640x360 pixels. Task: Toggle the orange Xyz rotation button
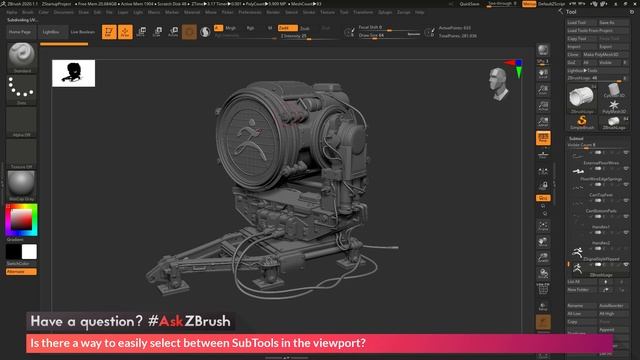coord(543,198)
